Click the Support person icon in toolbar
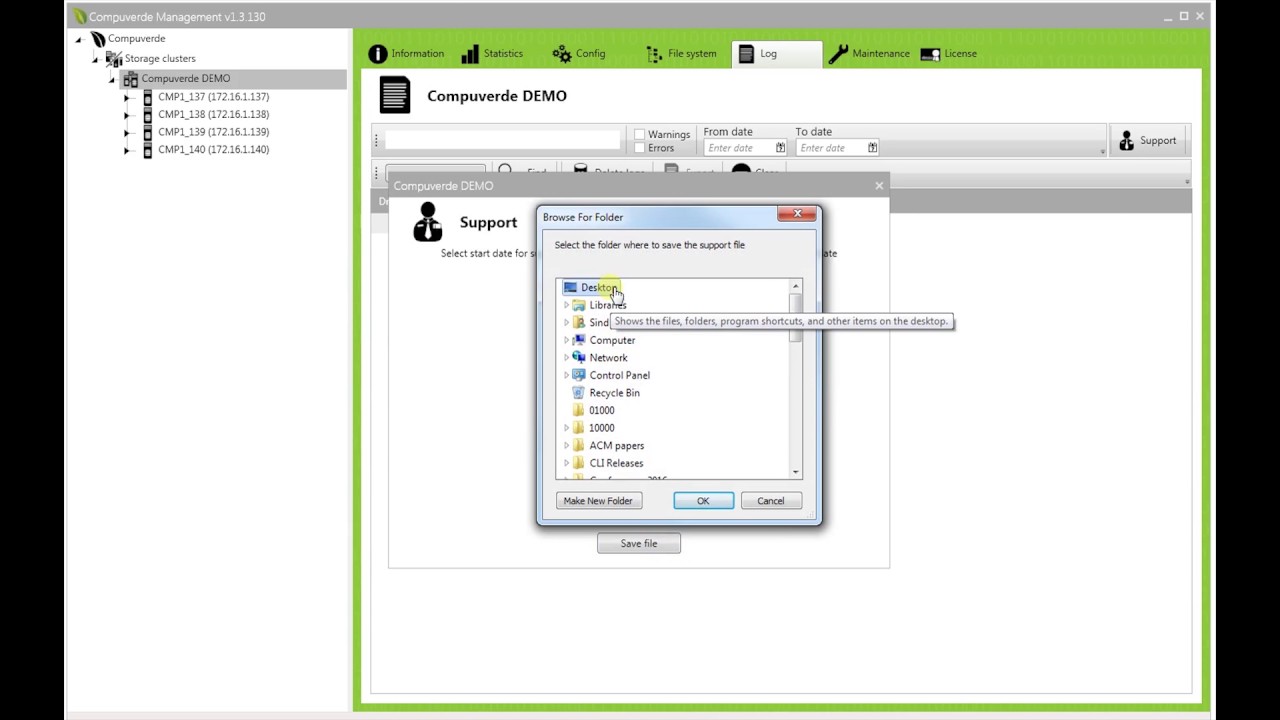Viewport: 1280px width, 720px height. click(1127, 141)
